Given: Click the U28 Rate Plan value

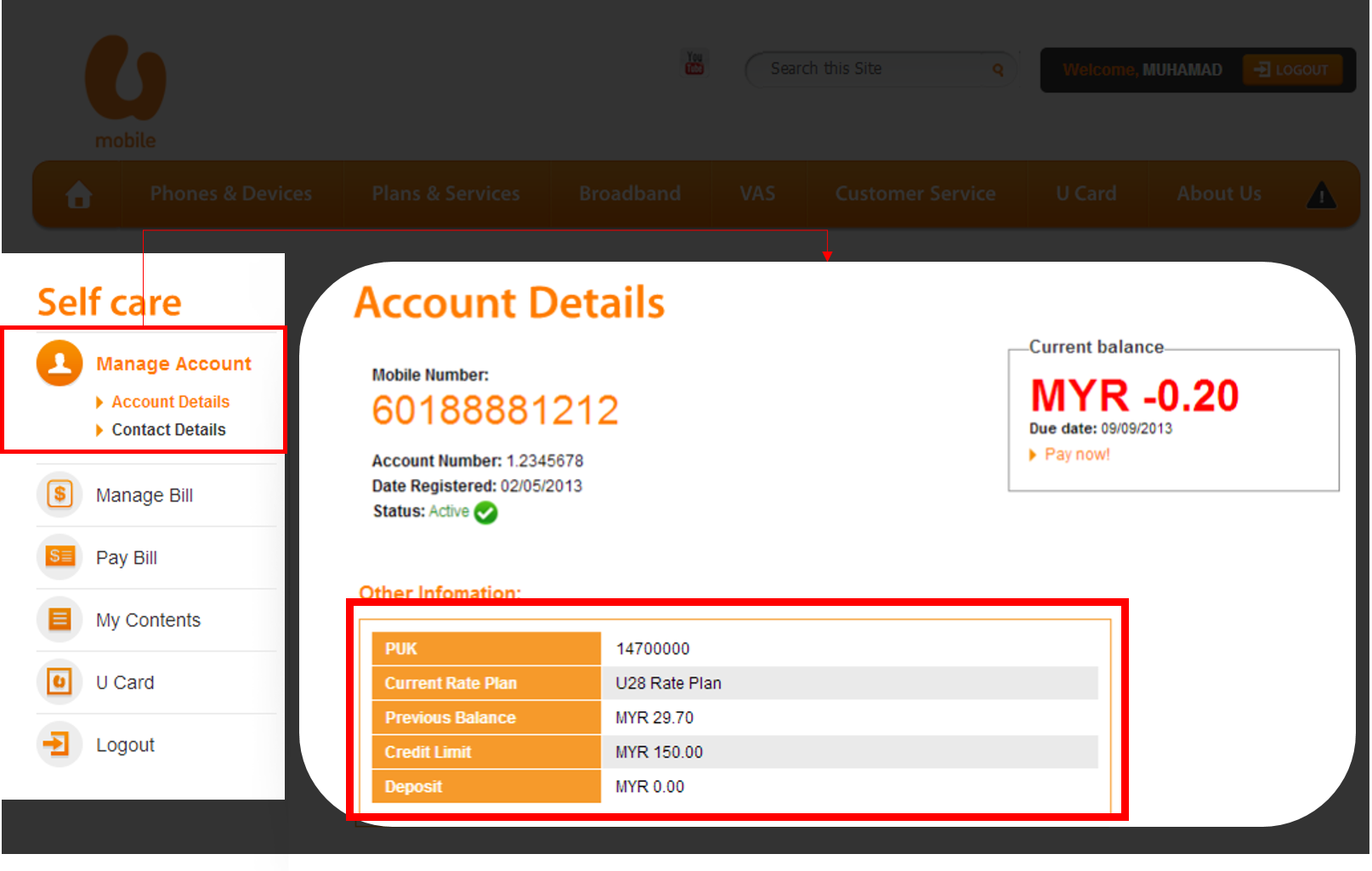Looking at the screenshot, I should (668, 683).
